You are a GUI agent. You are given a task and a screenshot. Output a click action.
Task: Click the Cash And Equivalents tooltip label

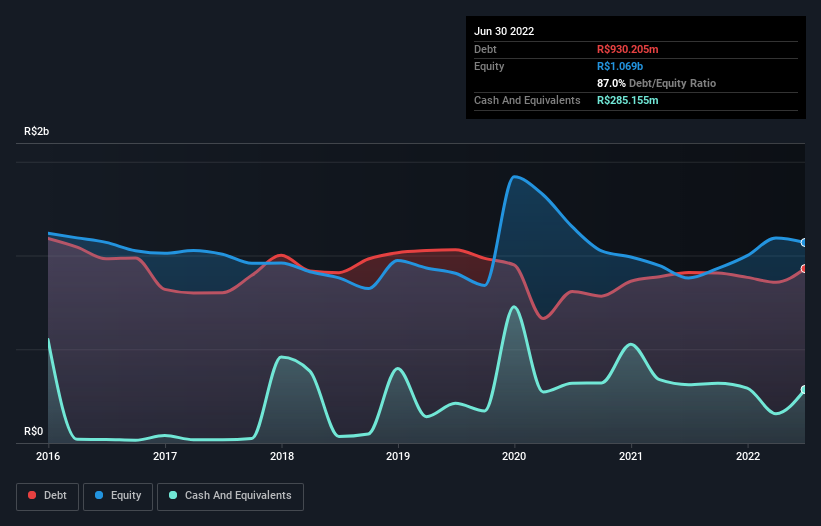(x=527, y=100)
